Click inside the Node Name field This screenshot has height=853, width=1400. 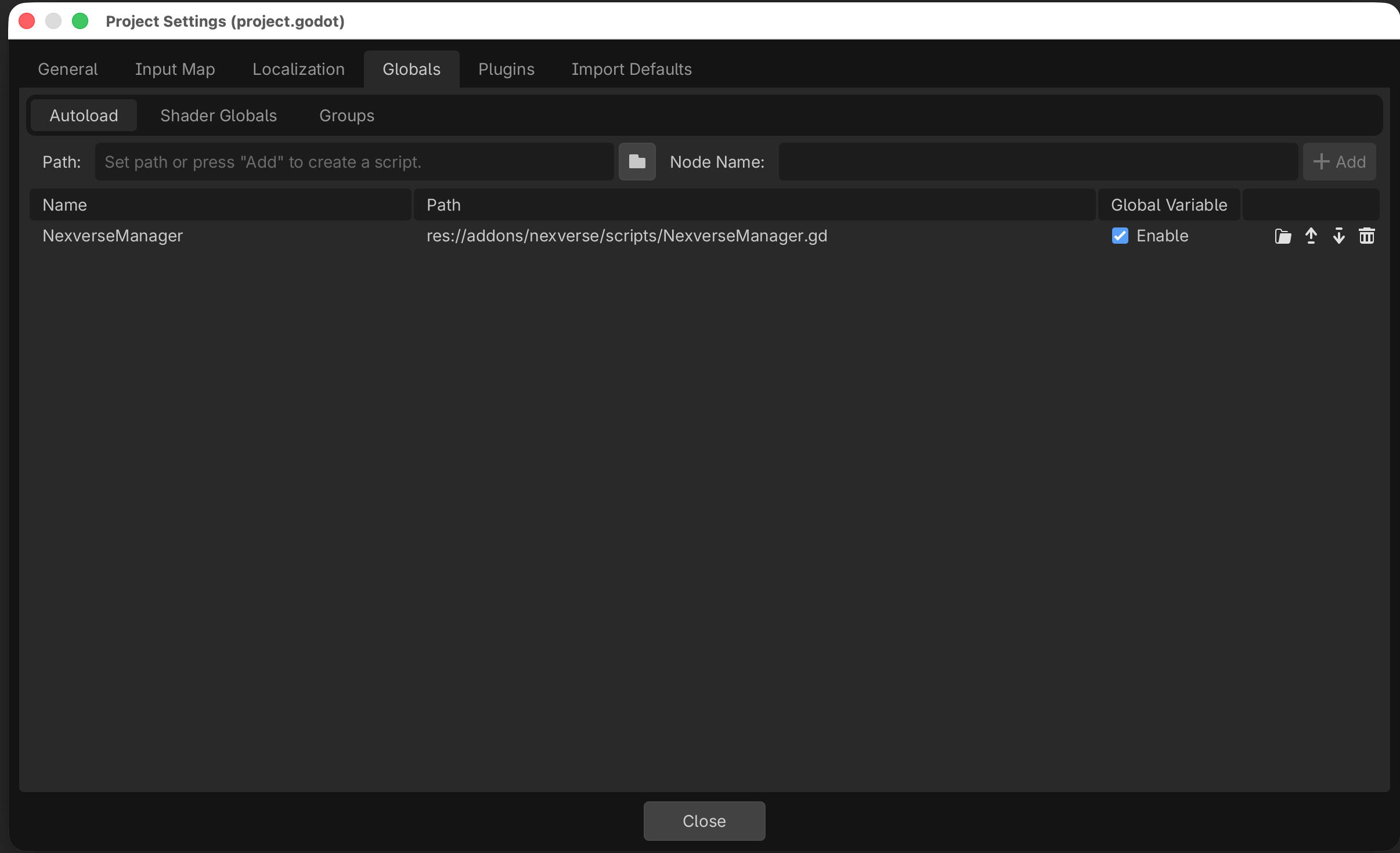coord(1038,162)
